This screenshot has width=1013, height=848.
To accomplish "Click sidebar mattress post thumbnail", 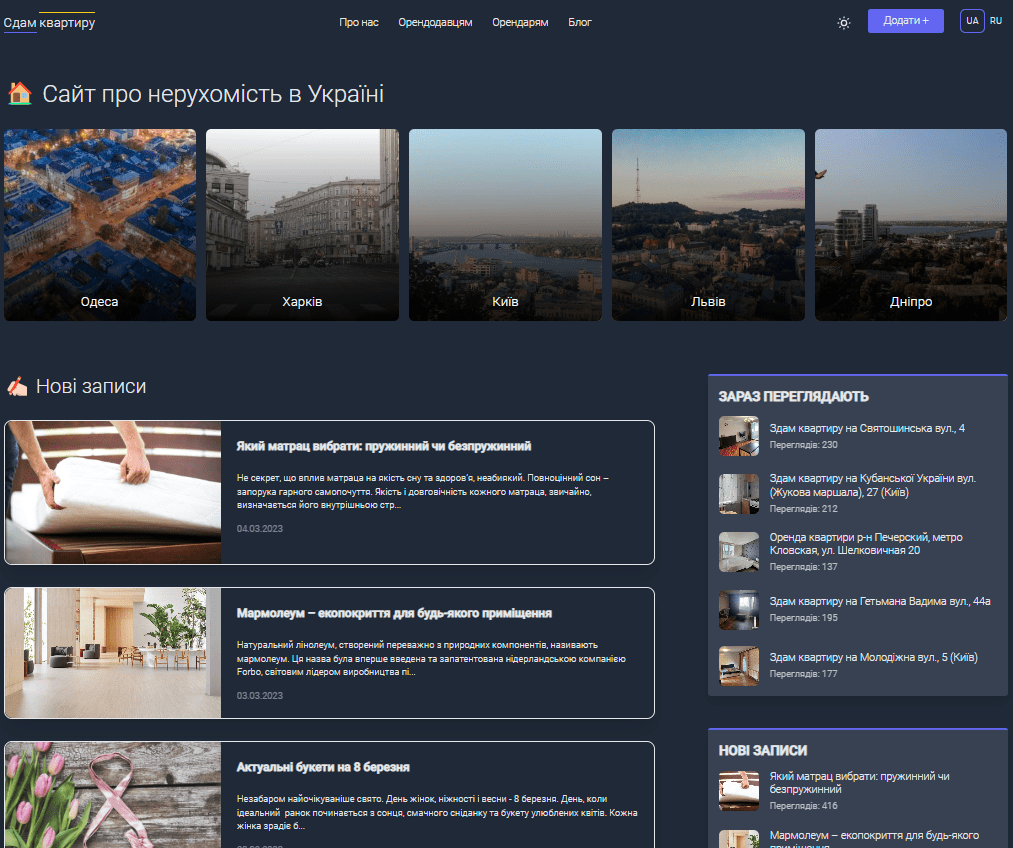I will (x=738, y=791).
